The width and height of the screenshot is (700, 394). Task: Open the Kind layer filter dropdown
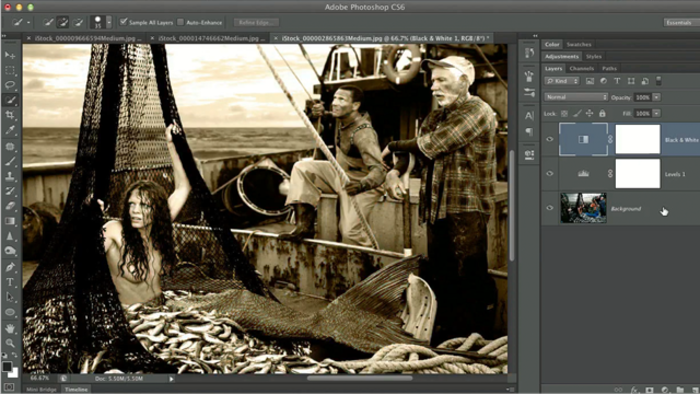[x=562, y=81]
